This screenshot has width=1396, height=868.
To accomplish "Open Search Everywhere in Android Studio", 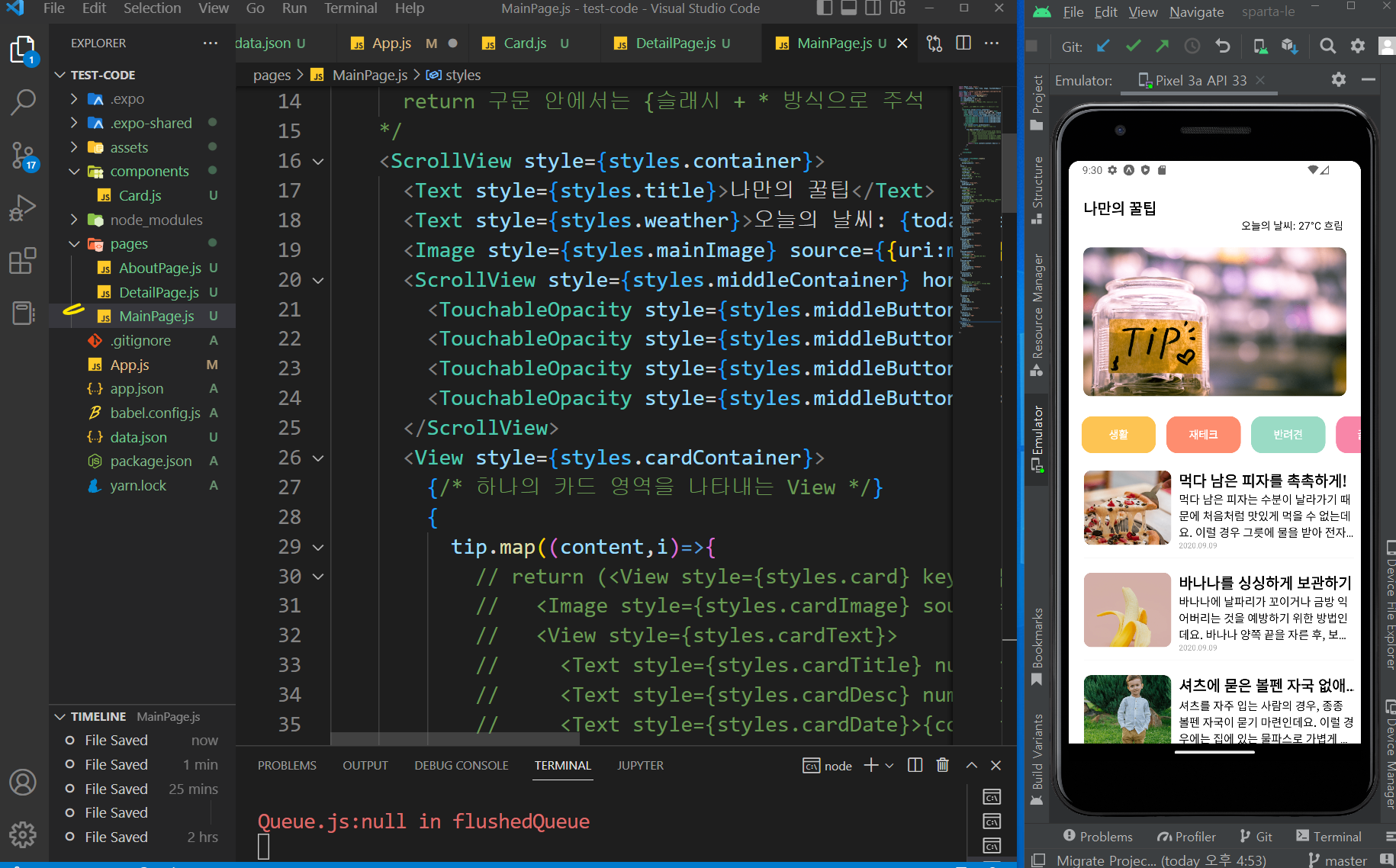I will (x=1328, y=47).
